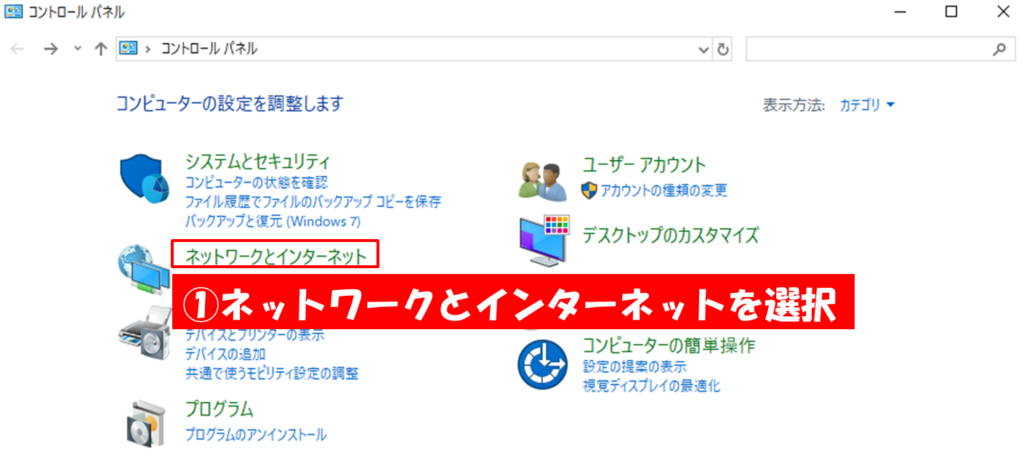This screenshot has width=1024, height=468.
Task: Click the search magnifier icon
Action: point(999,49)
